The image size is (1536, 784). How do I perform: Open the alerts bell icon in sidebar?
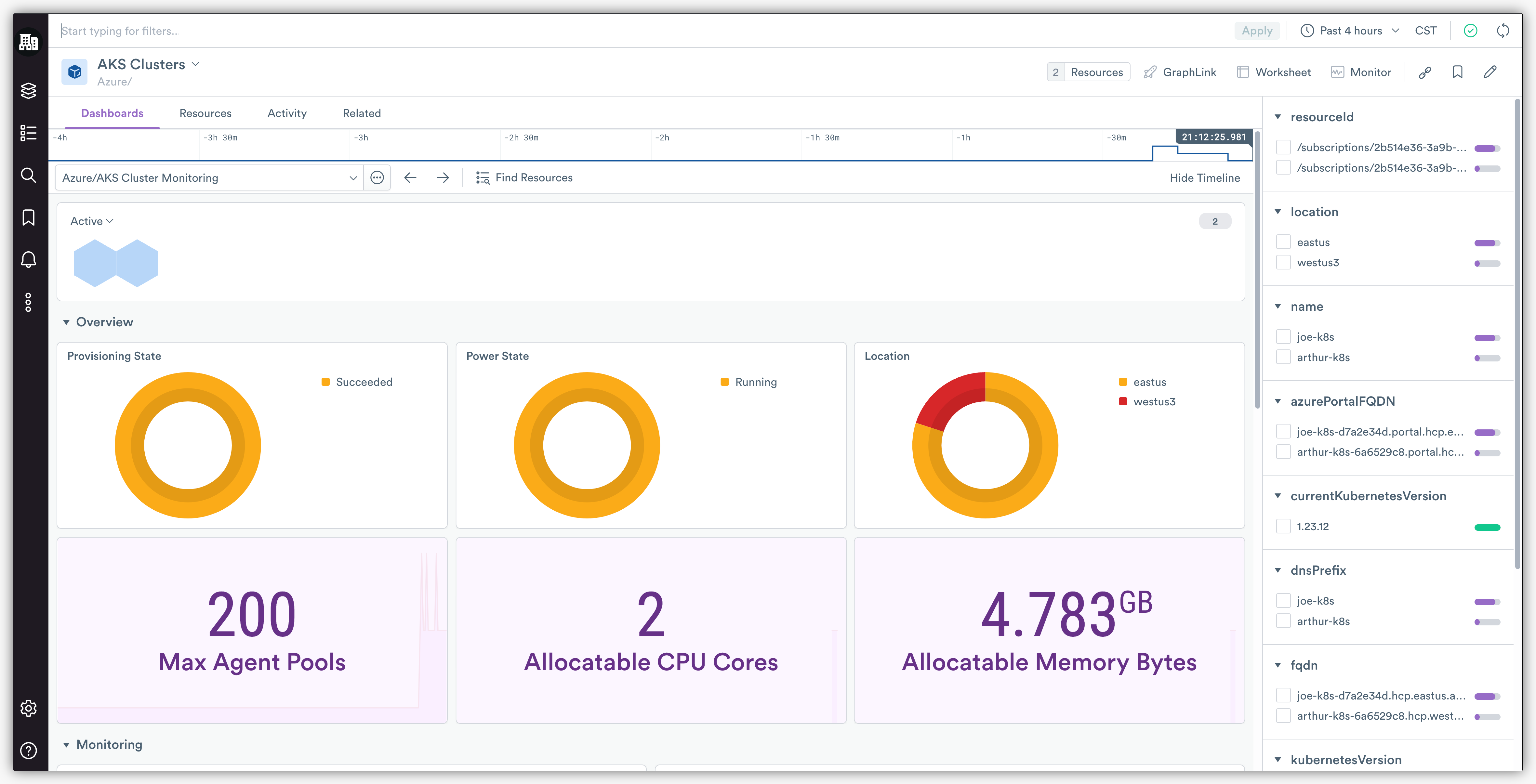[29, 259]
